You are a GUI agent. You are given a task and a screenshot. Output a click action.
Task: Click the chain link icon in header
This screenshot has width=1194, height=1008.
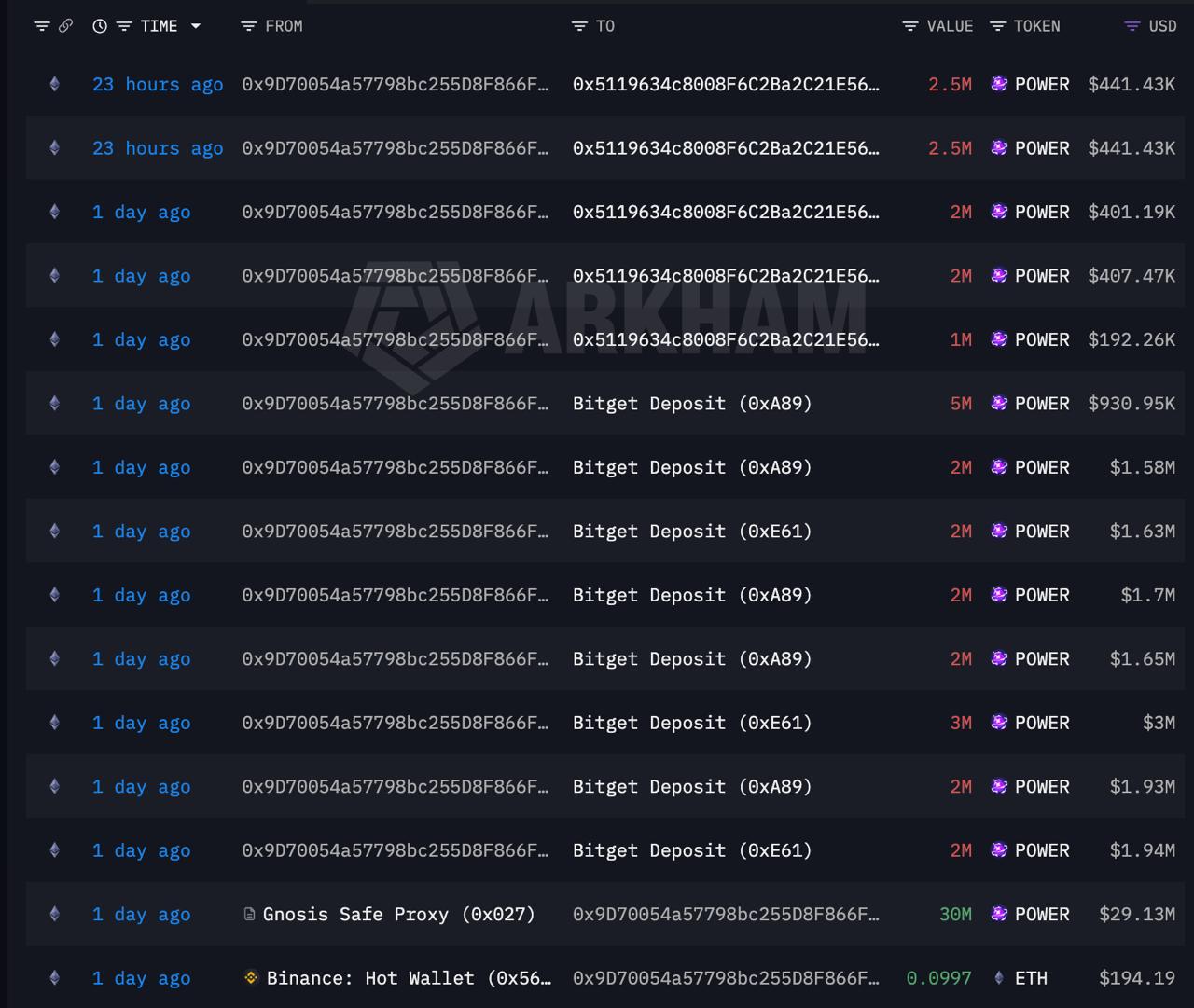pos(65,26)
